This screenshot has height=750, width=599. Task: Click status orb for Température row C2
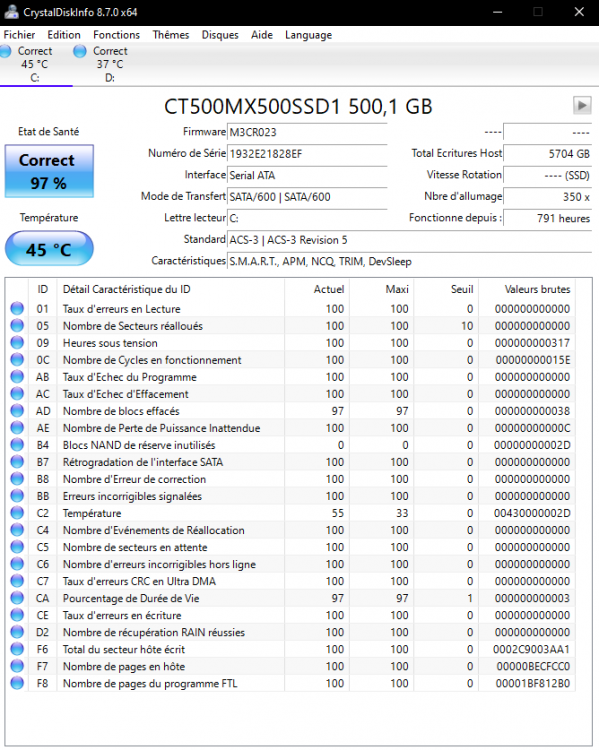[x=17, y=513]
